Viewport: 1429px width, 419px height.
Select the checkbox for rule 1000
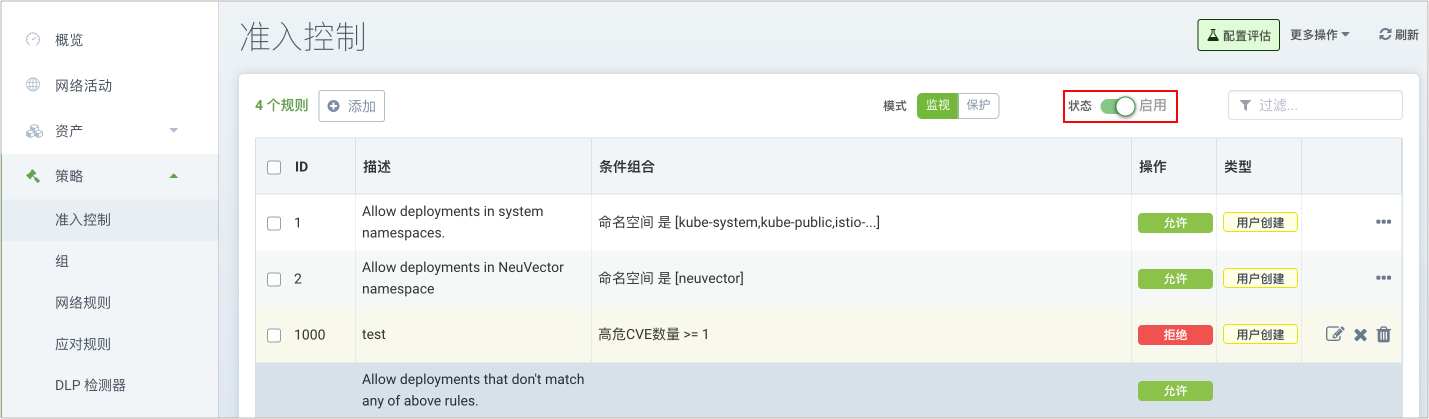click(x=274, y=335)
